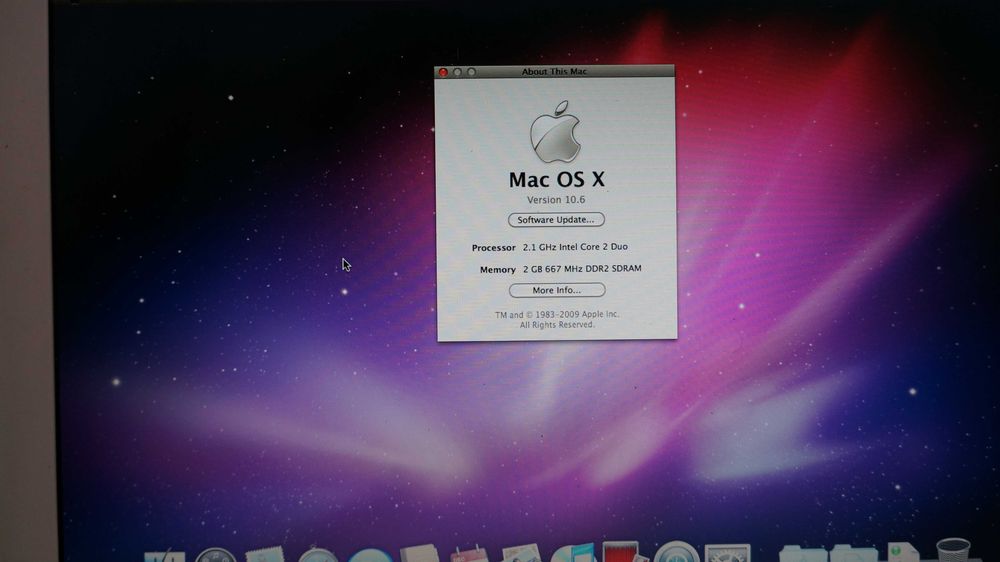The image size is (1000, 562).
Task: Select the 2 GB 667 MHz DDR2 SDRAM text
Action: (582, 269)
